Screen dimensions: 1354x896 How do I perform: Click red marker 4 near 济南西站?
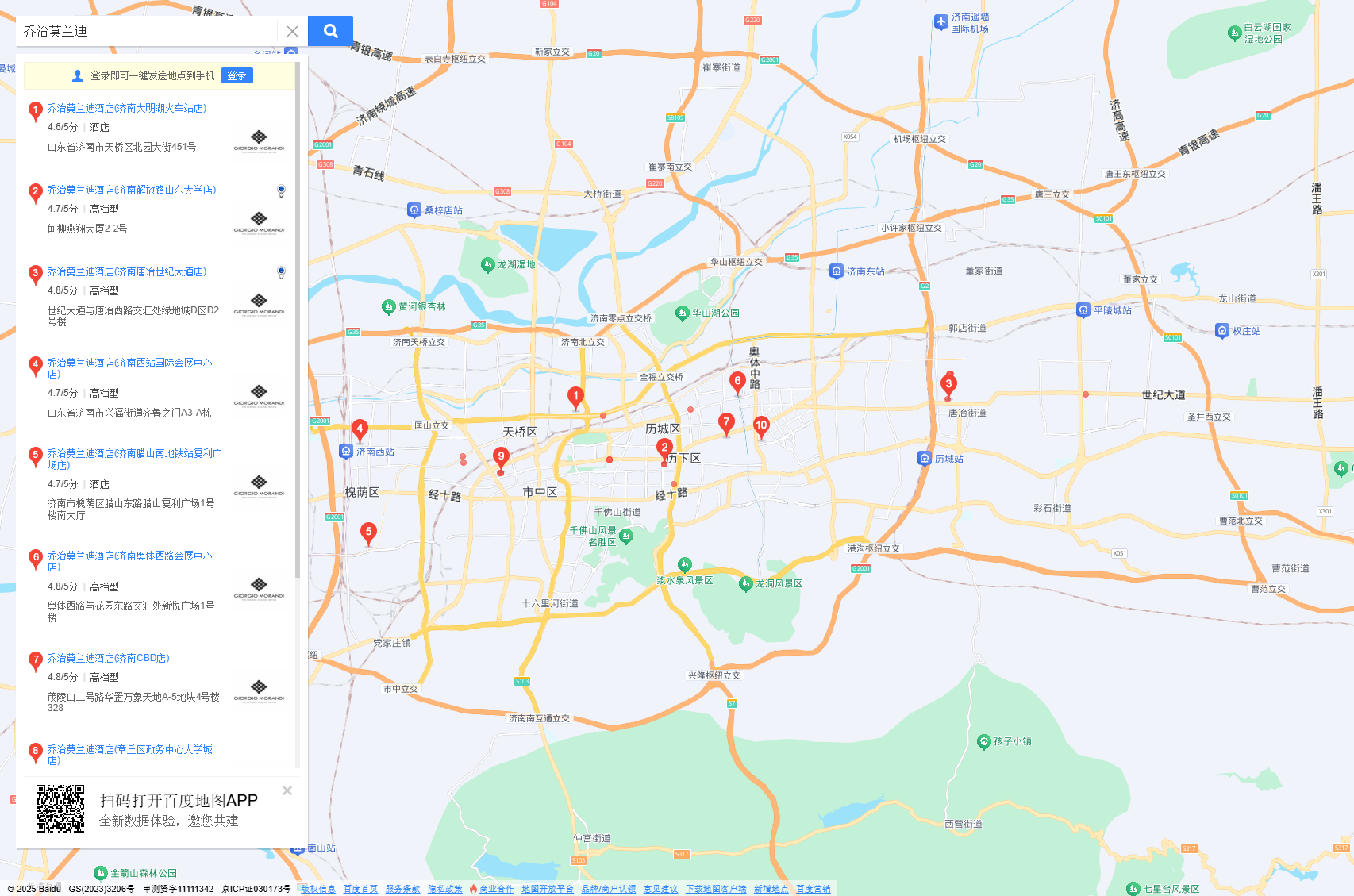[x=360, y=430]
